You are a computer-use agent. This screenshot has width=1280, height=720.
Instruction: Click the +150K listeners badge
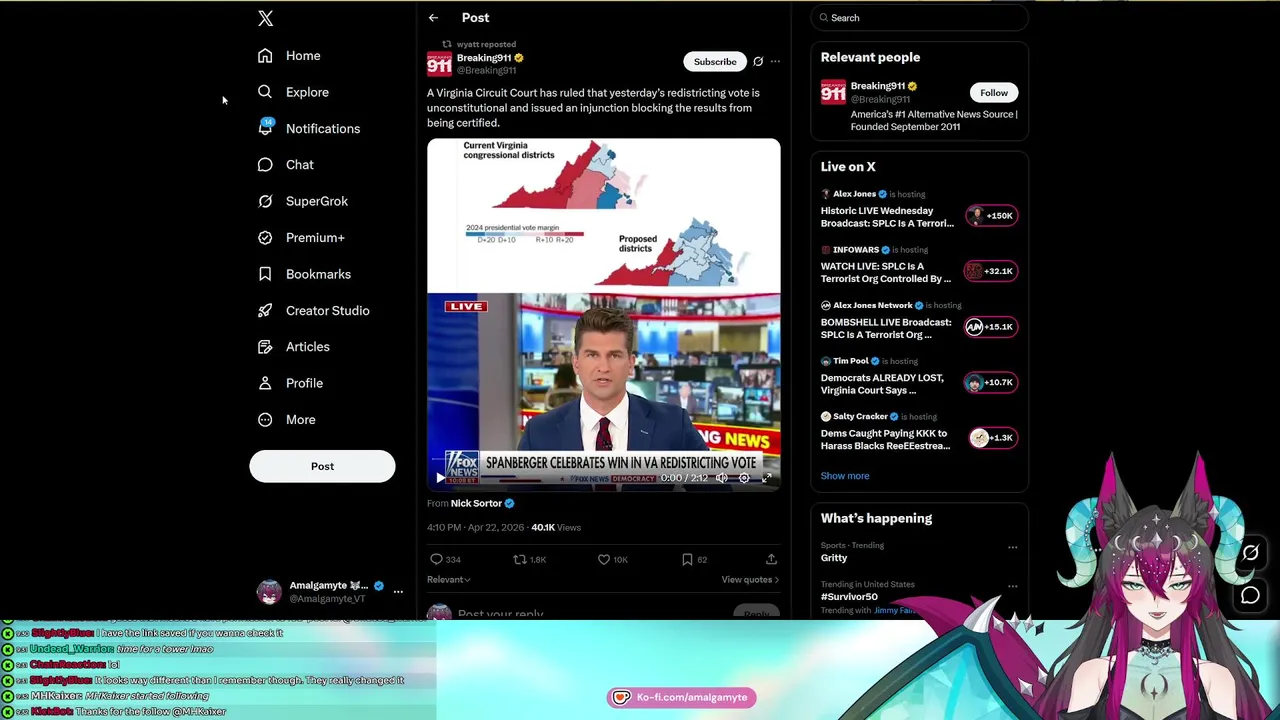991,216
